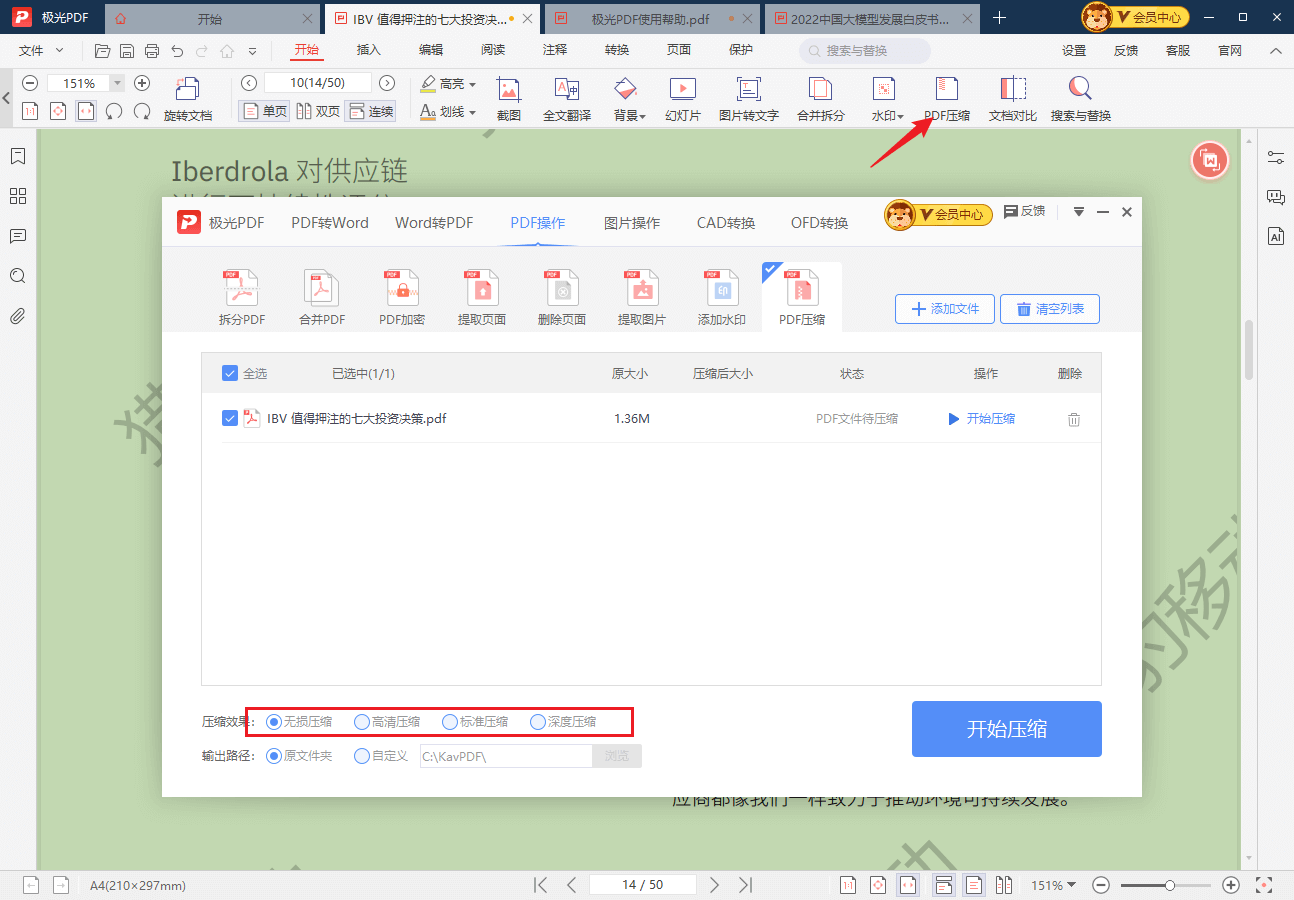Select the 深度压缩 radio option
This screenshot has width=1294, height=900.
538,722
